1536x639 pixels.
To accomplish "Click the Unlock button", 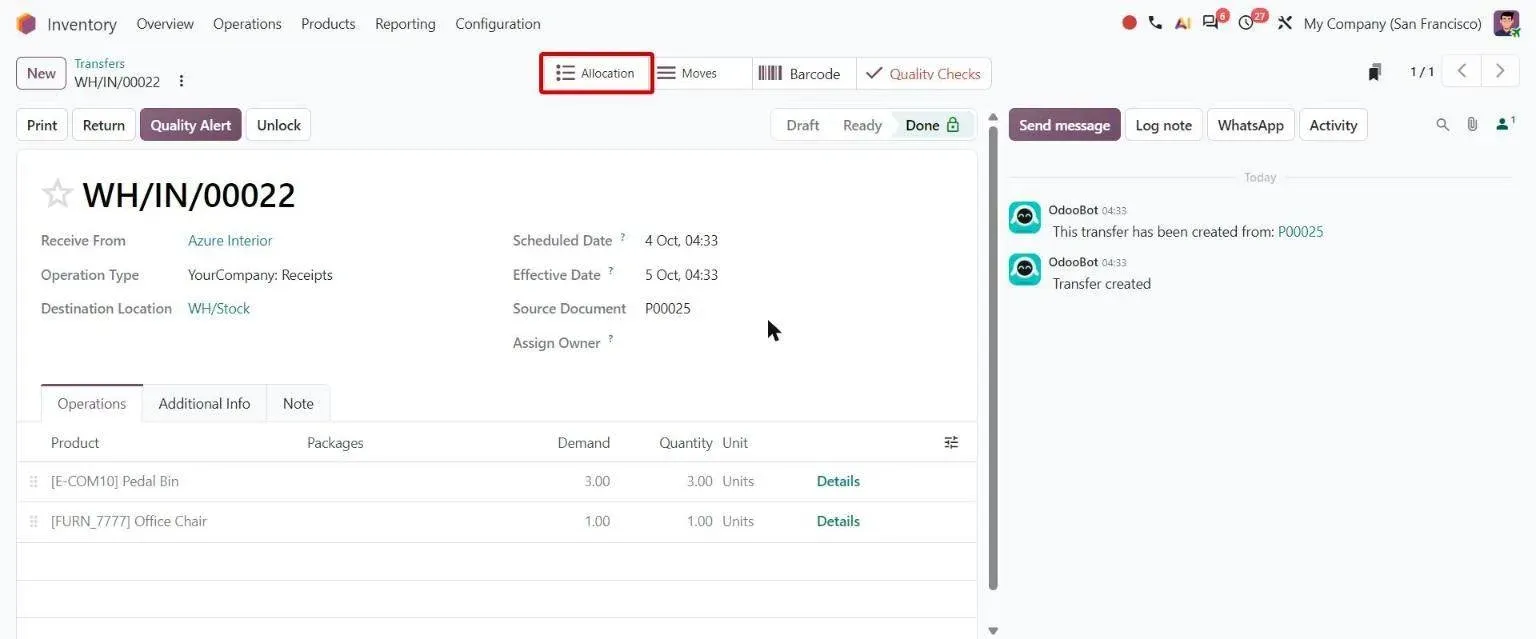I will [x=278, y=125].
